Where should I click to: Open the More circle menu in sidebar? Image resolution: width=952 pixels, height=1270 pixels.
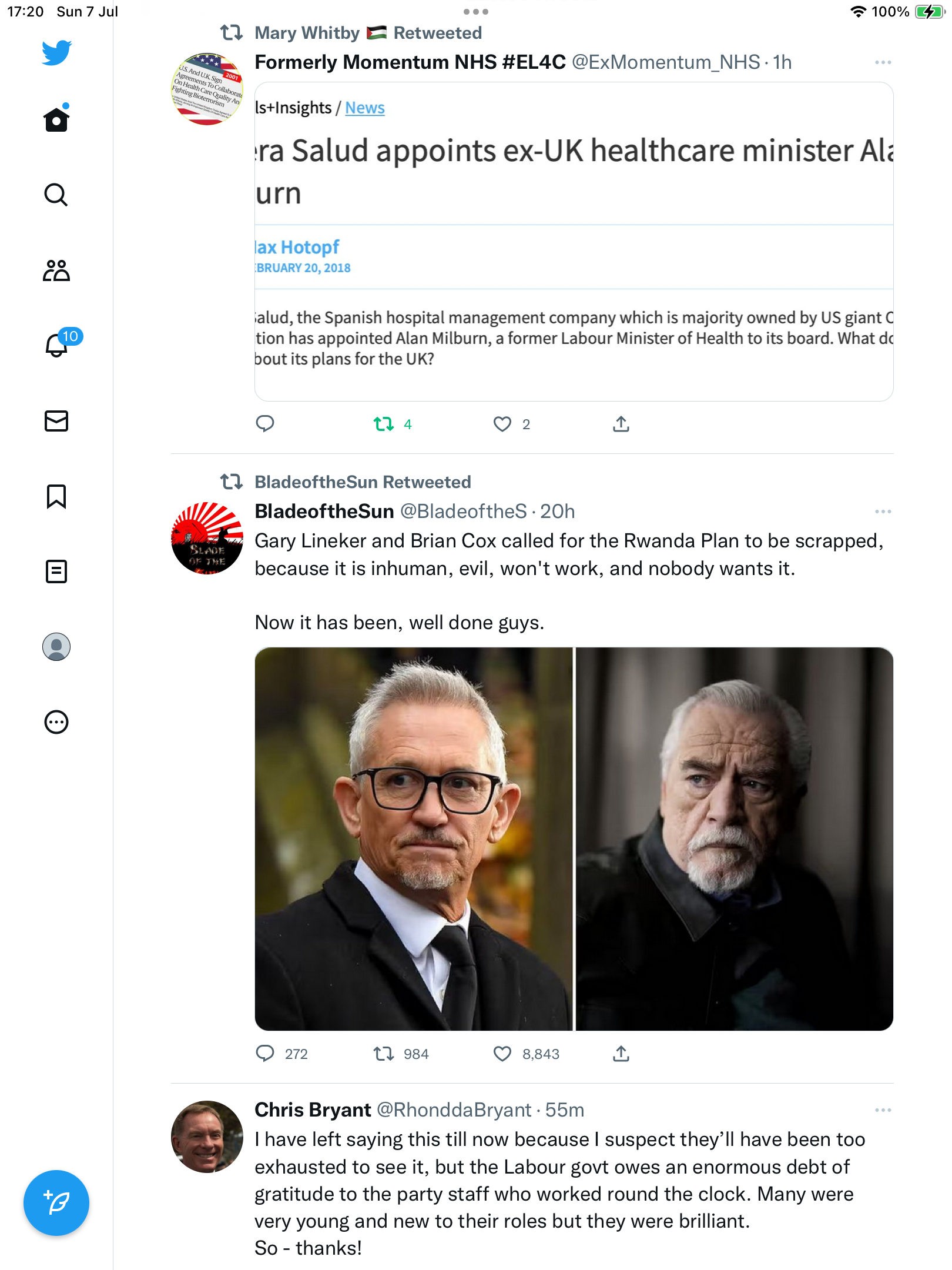point(56,722)
